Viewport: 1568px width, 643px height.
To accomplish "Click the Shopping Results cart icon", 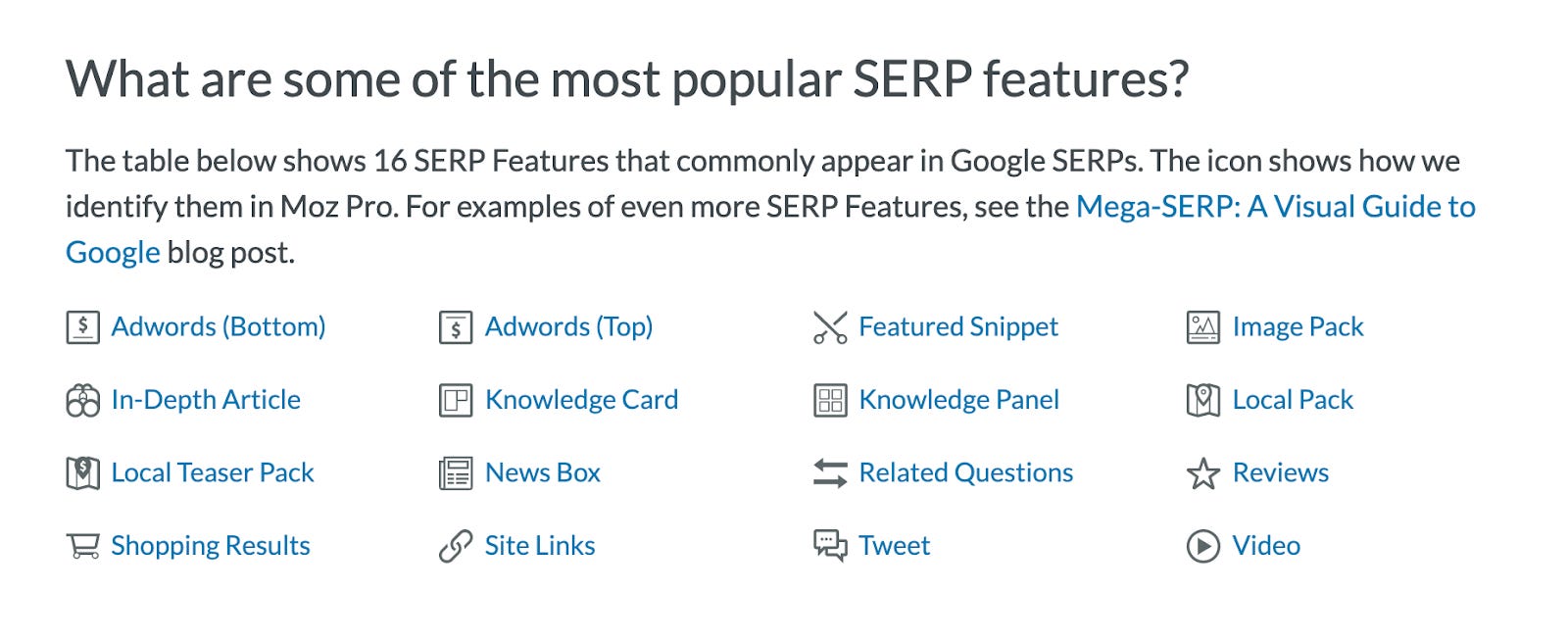I will tap(82, 545).
